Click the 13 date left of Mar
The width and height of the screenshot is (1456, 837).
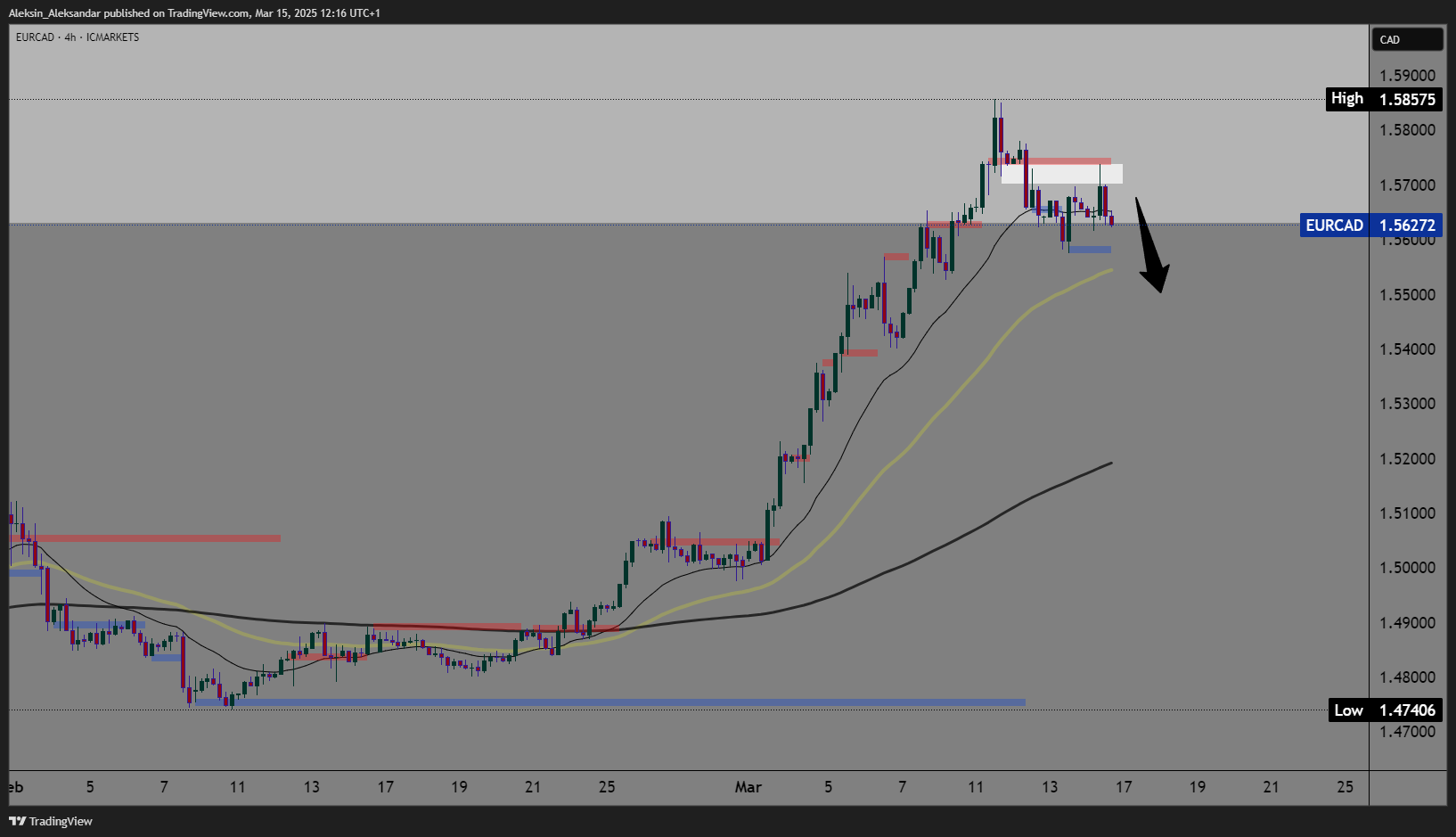tap(311, 787)
